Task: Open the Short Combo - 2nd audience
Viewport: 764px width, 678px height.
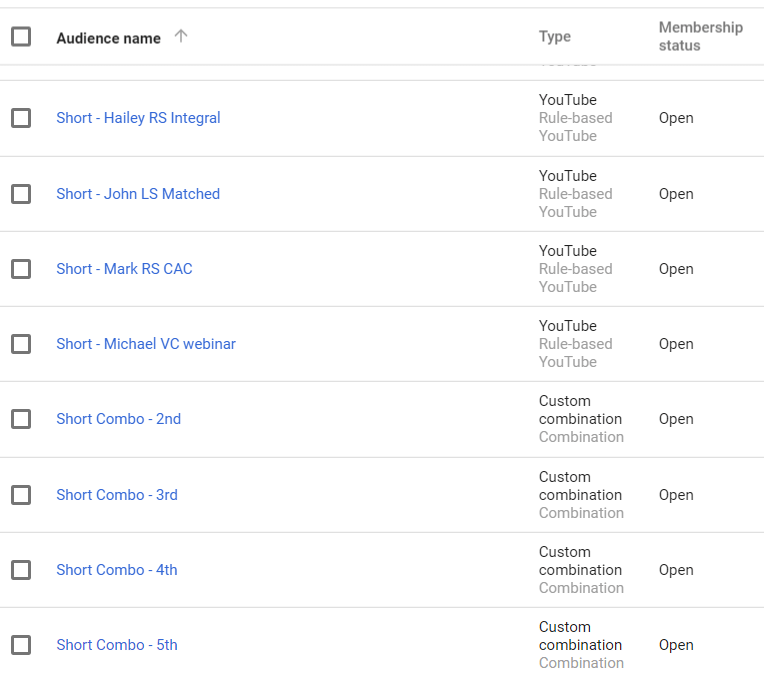Action: pyautogui.click(x=118, y=419)
